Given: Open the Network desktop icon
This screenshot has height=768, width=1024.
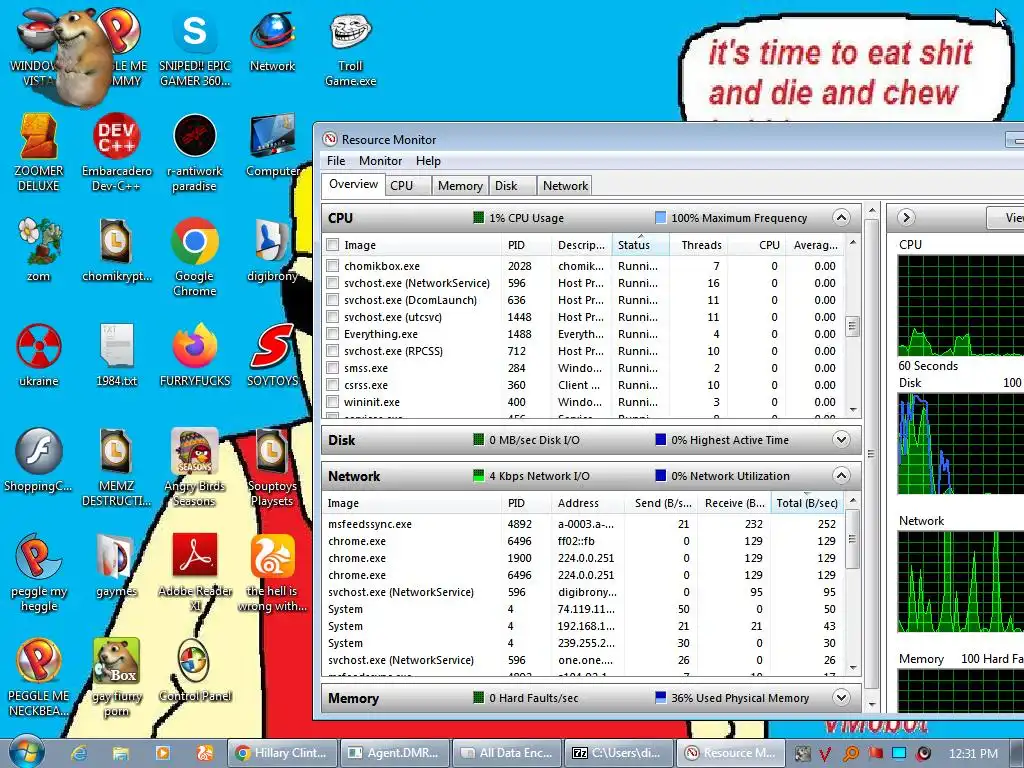Looking at the screenshot, I should (x=272, y=44).
